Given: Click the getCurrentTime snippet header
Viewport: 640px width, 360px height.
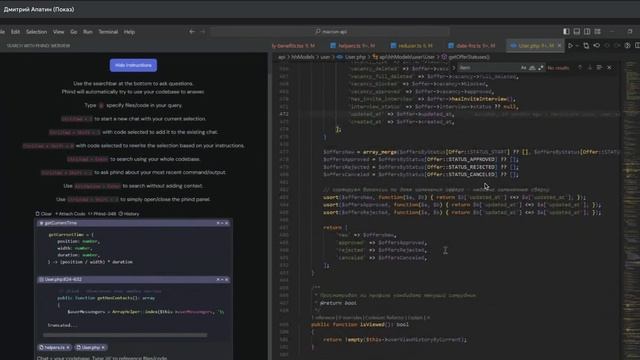Looking at the screenshot, I should click(x=133, y=223).
